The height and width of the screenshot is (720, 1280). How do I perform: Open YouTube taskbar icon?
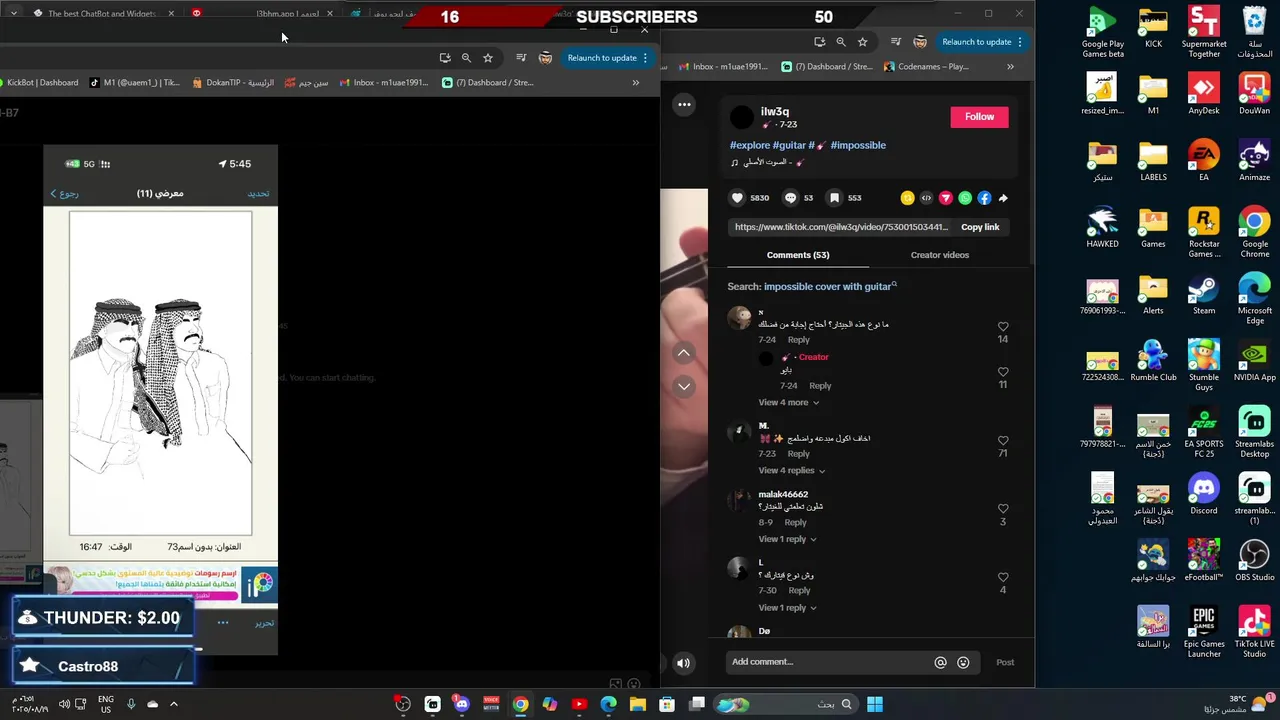pos(579,704)
